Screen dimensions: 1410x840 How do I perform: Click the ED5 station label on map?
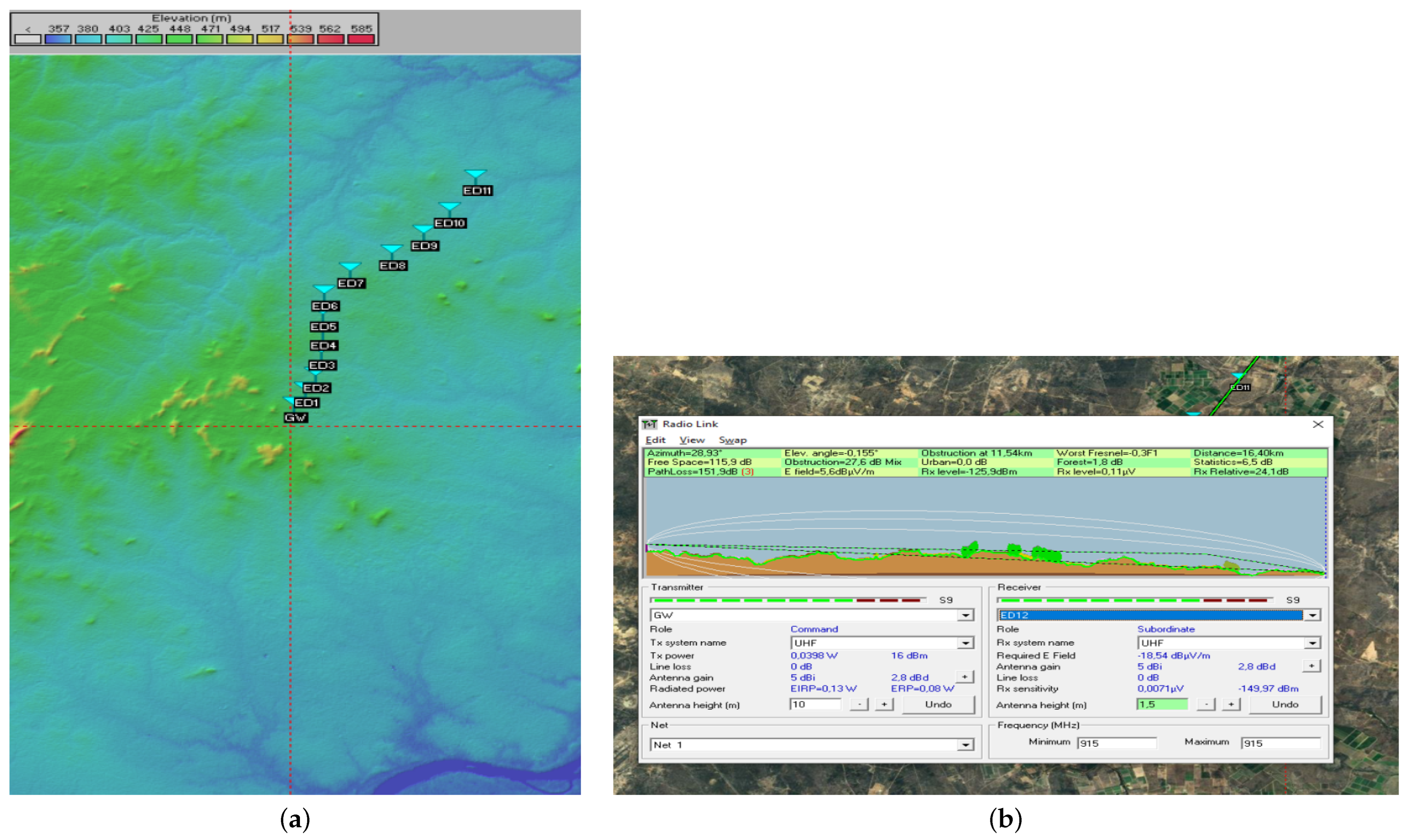[x=323, y=327]
